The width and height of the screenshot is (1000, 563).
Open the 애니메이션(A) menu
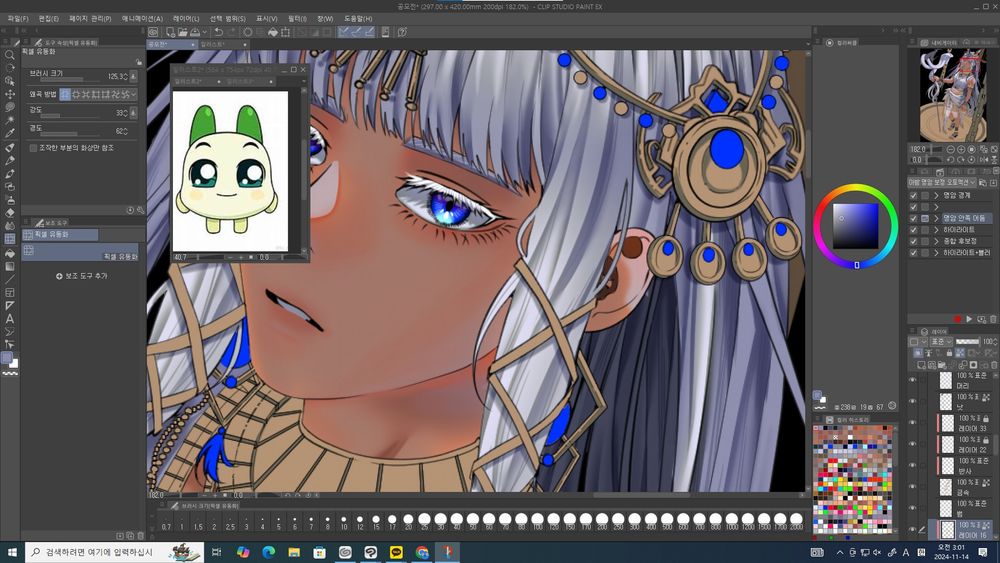click(142, 18)
